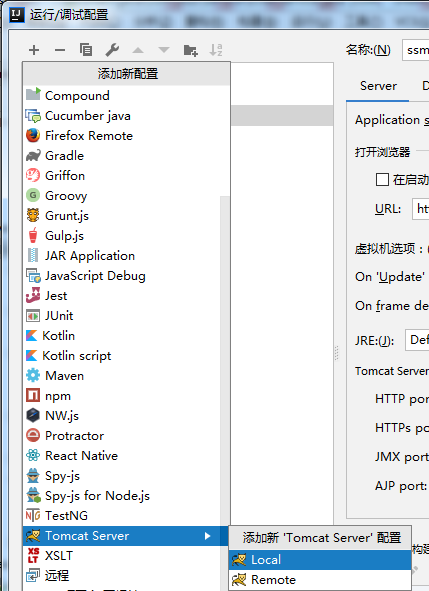Choose React Native entry
429x591 pixels.
[x=122, y=455]
